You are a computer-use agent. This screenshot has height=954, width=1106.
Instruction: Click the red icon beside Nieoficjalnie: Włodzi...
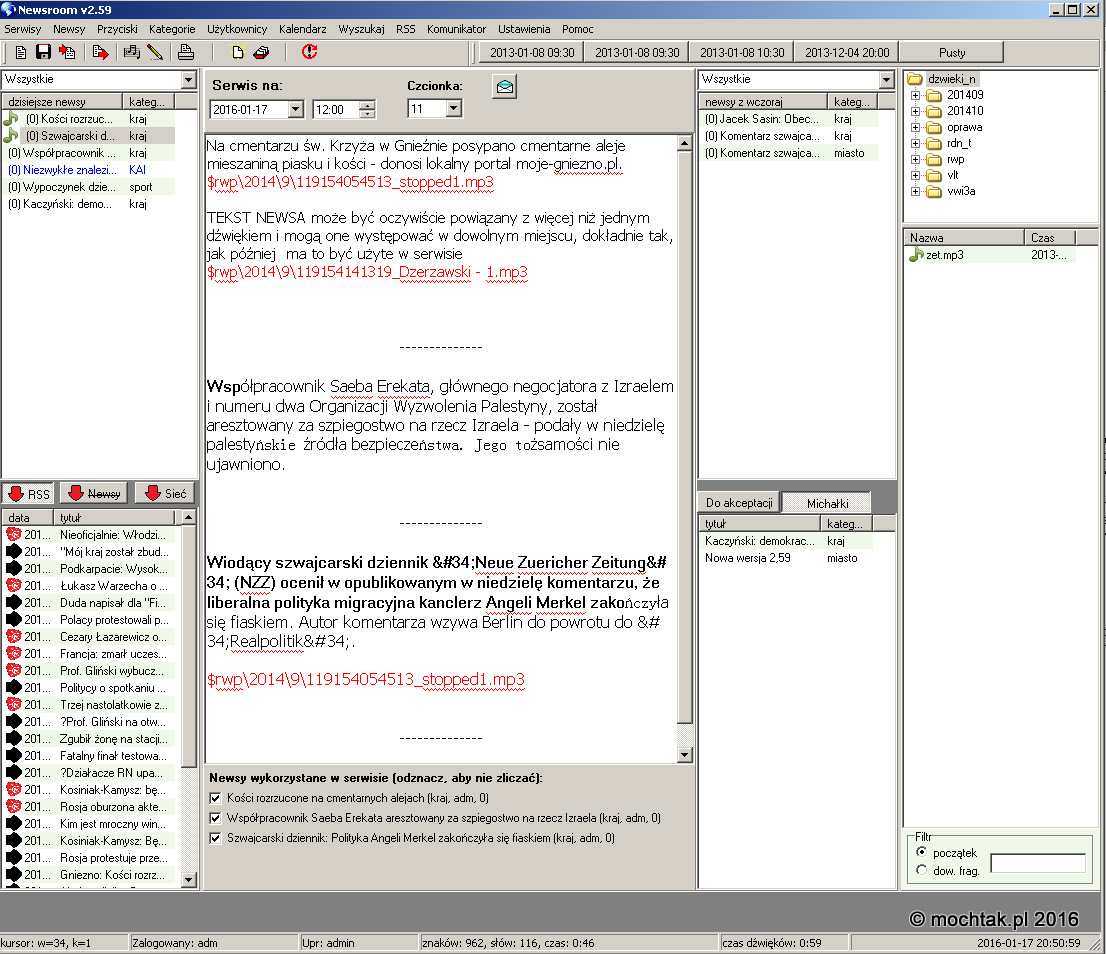(13, 534)
